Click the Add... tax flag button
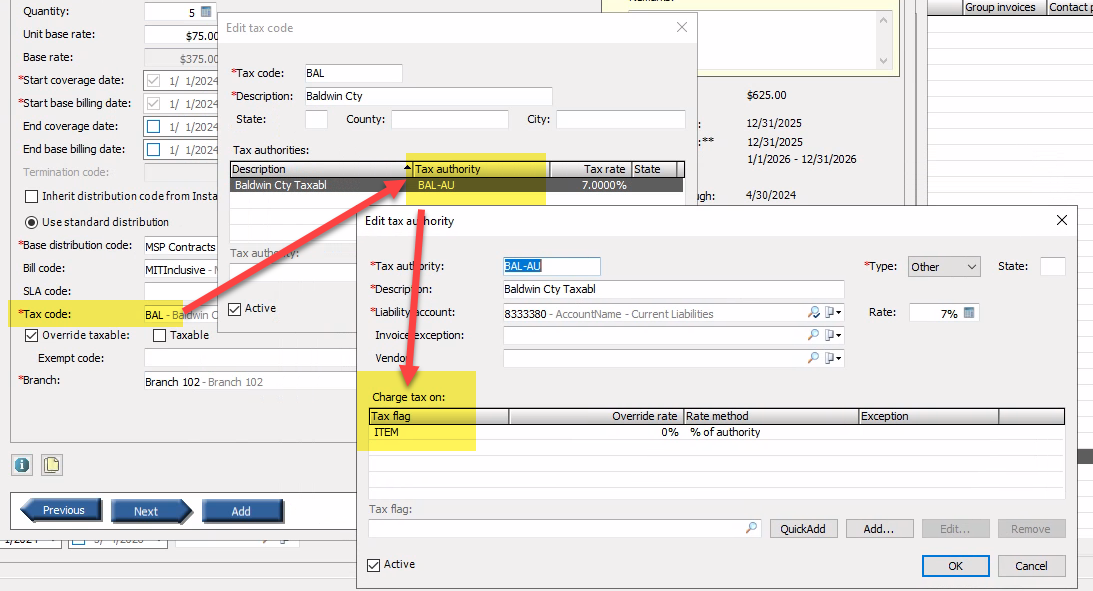 [x=878, y=529]
